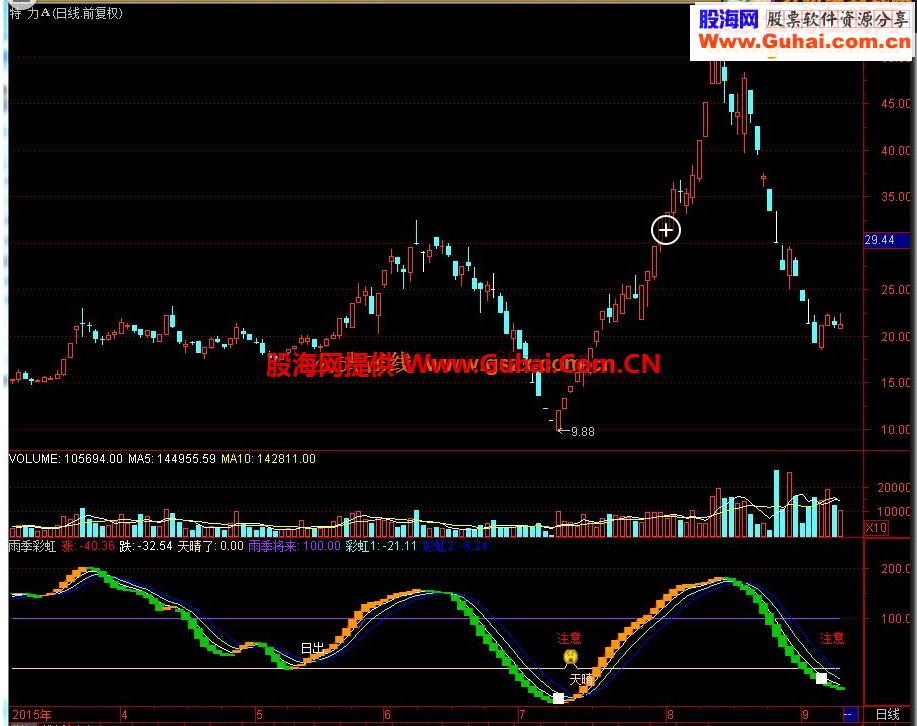
Task: Click the blue '--' button beside 日线
Action: point(850,714)
